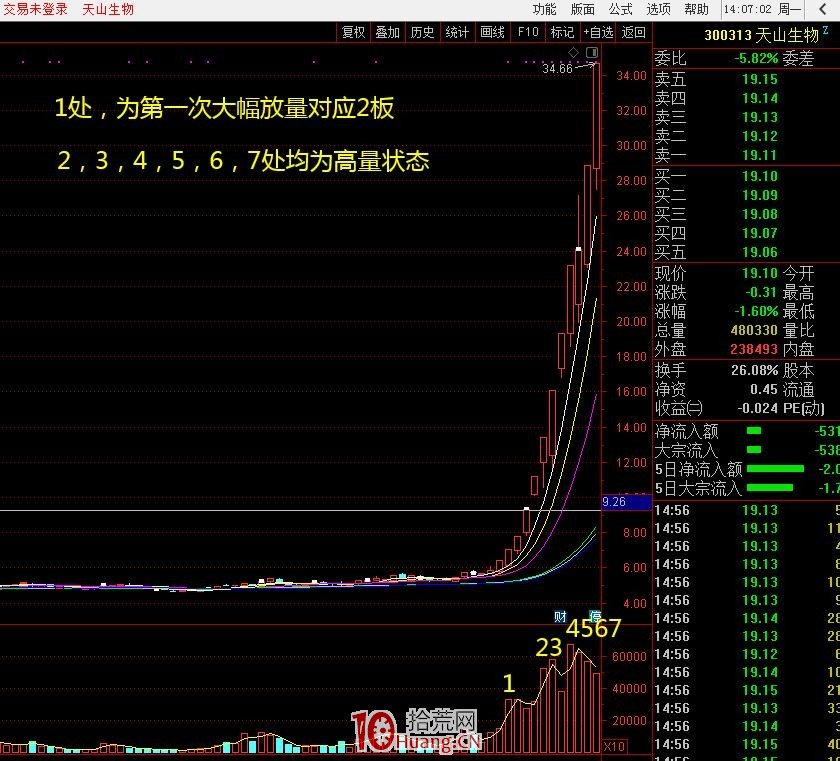This screenshot has width=840, height=761.
Task: Click the 返回 return button
Action: point(631,31)
